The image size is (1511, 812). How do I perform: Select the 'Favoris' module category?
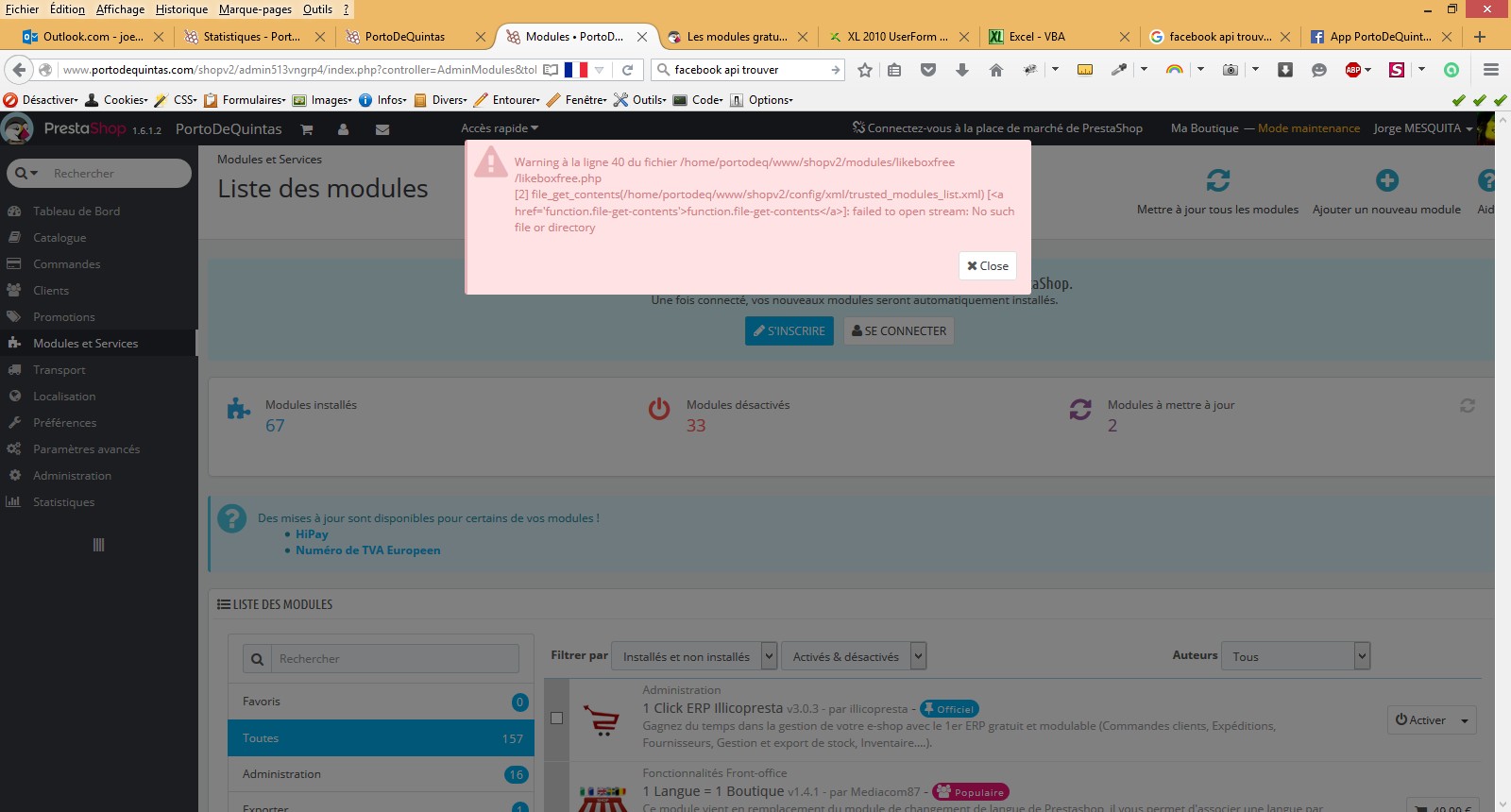pyautogui.click(x=381, y=702)
